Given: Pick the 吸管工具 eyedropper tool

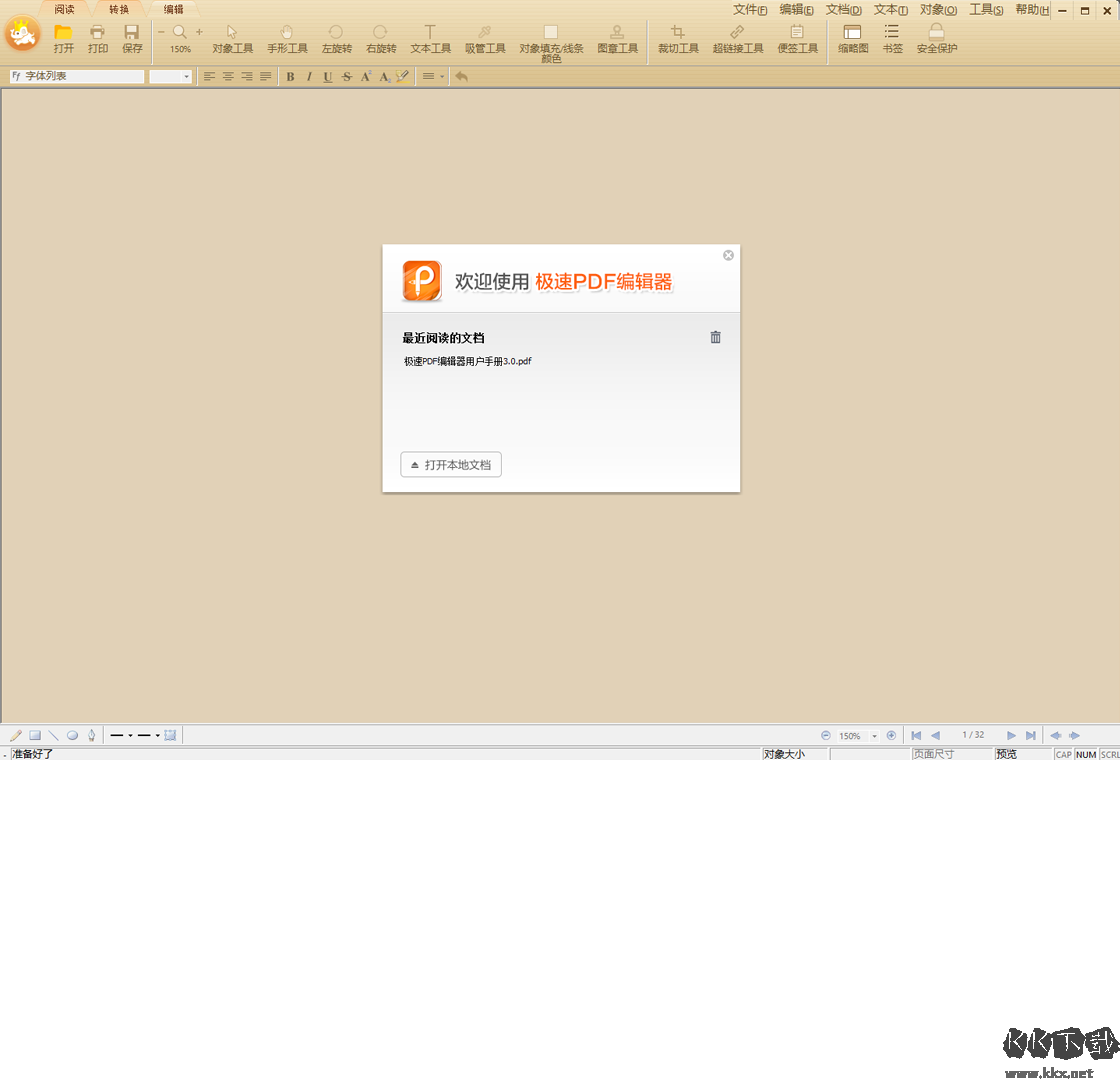Looking at the screenshot, I should [x=485, y=39].
